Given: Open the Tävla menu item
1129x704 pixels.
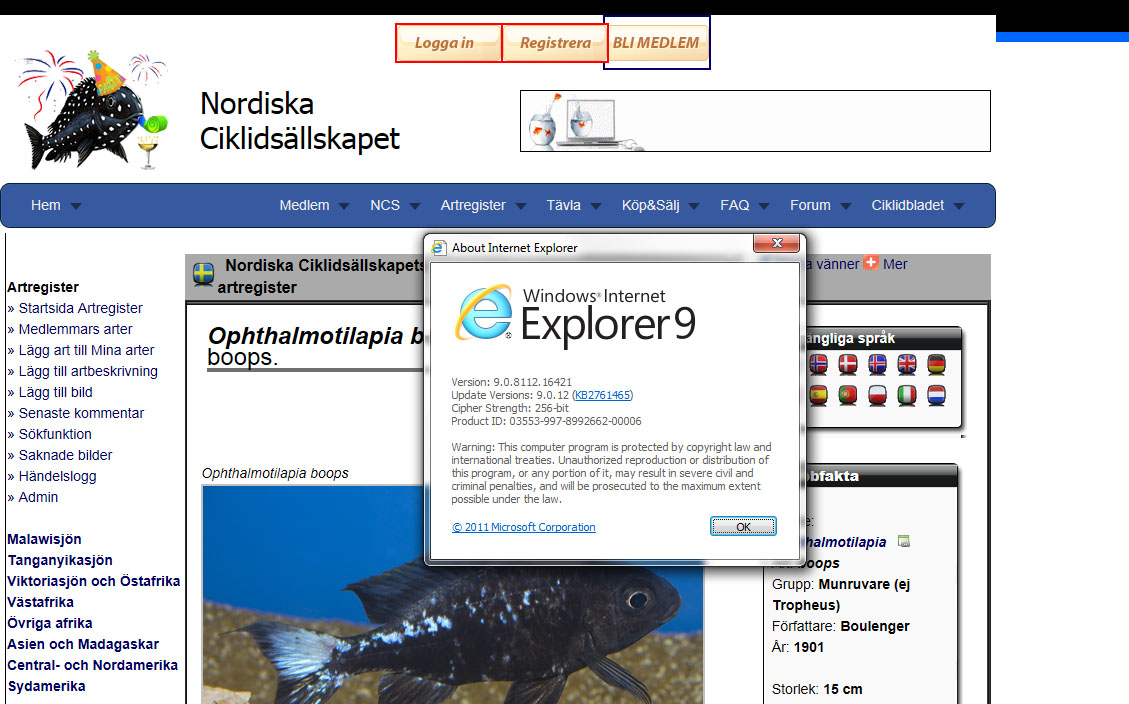Looking at the screenshot, I should (563, 205).
